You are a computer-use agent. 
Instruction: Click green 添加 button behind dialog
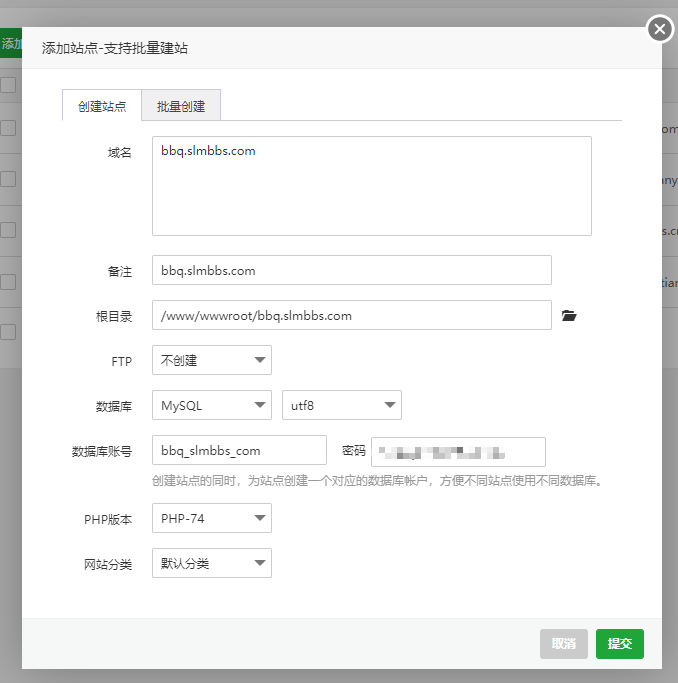pyautogui.click(x=11, y=43)
